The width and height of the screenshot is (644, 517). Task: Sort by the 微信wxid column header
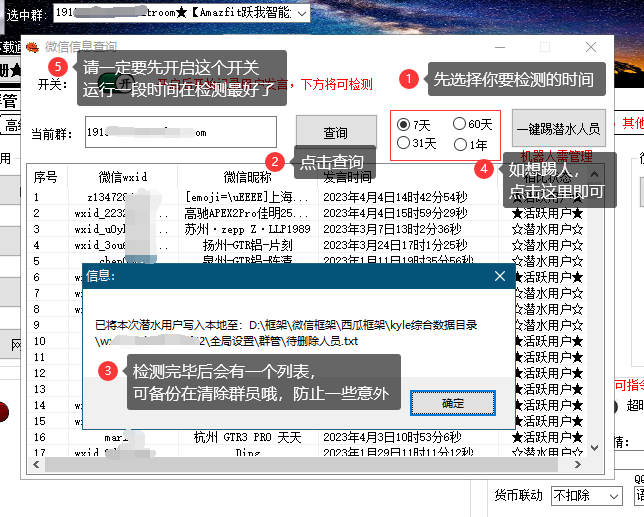(122, 177)
